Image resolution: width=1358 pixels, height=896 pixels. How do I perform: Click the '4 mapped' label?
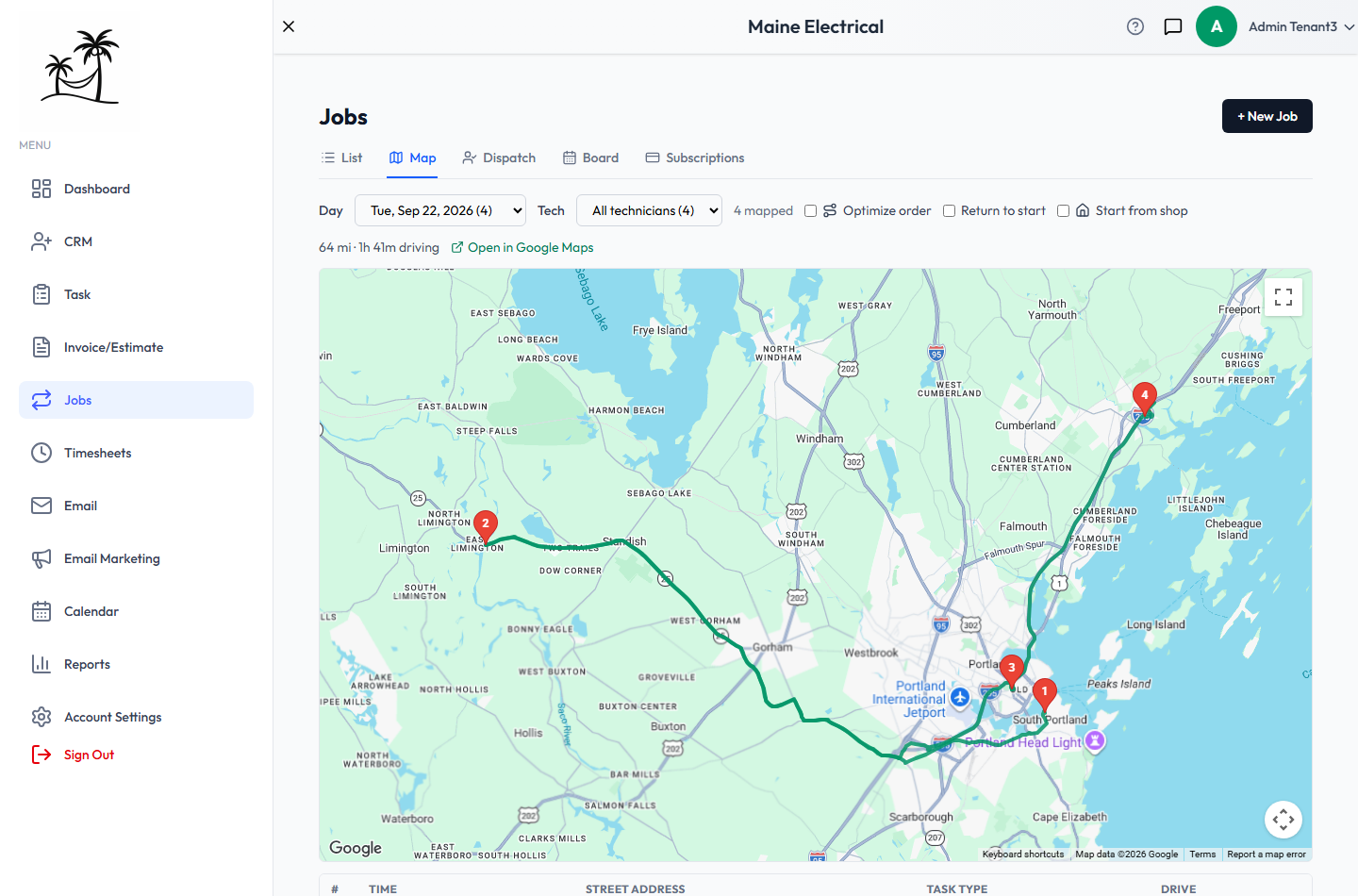pos(763,210)
